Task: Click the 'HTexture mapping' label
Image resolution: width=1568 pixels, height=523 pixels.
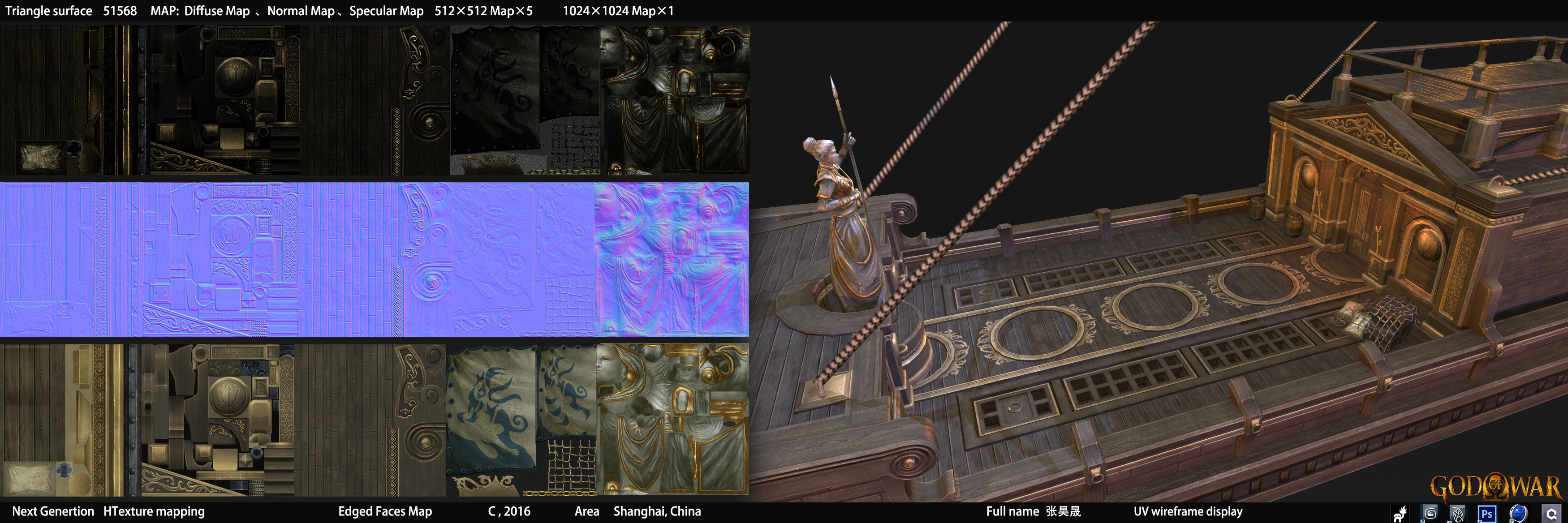Action: [154, 511]
